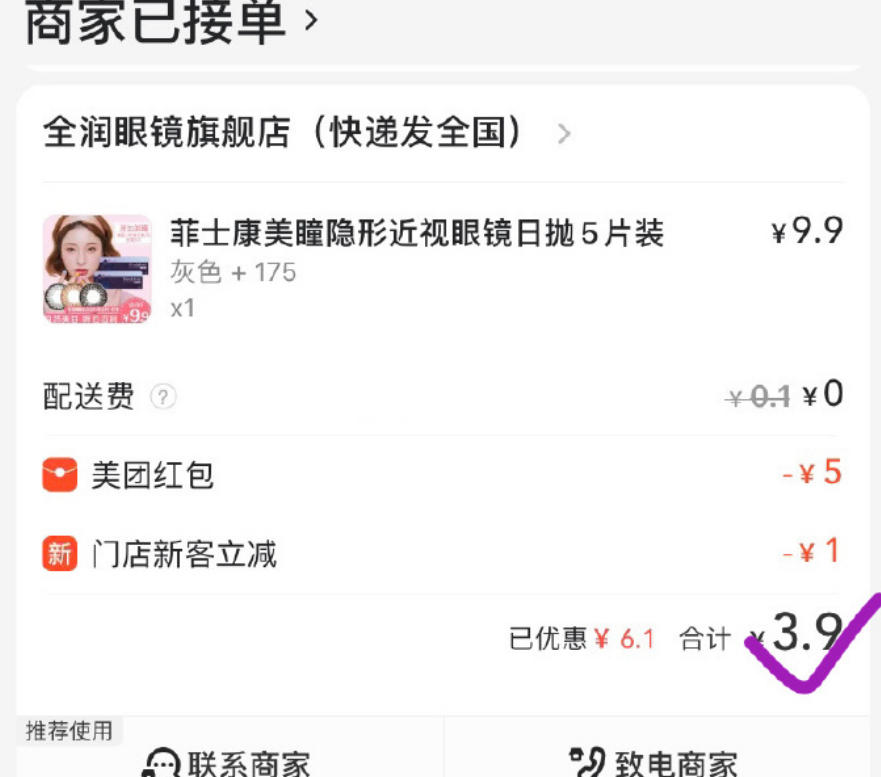This screenshot has width=881, height=777.
Task: Tap the ¥9.9 item price
Action: pyautogui.click(x=807, y=230)
